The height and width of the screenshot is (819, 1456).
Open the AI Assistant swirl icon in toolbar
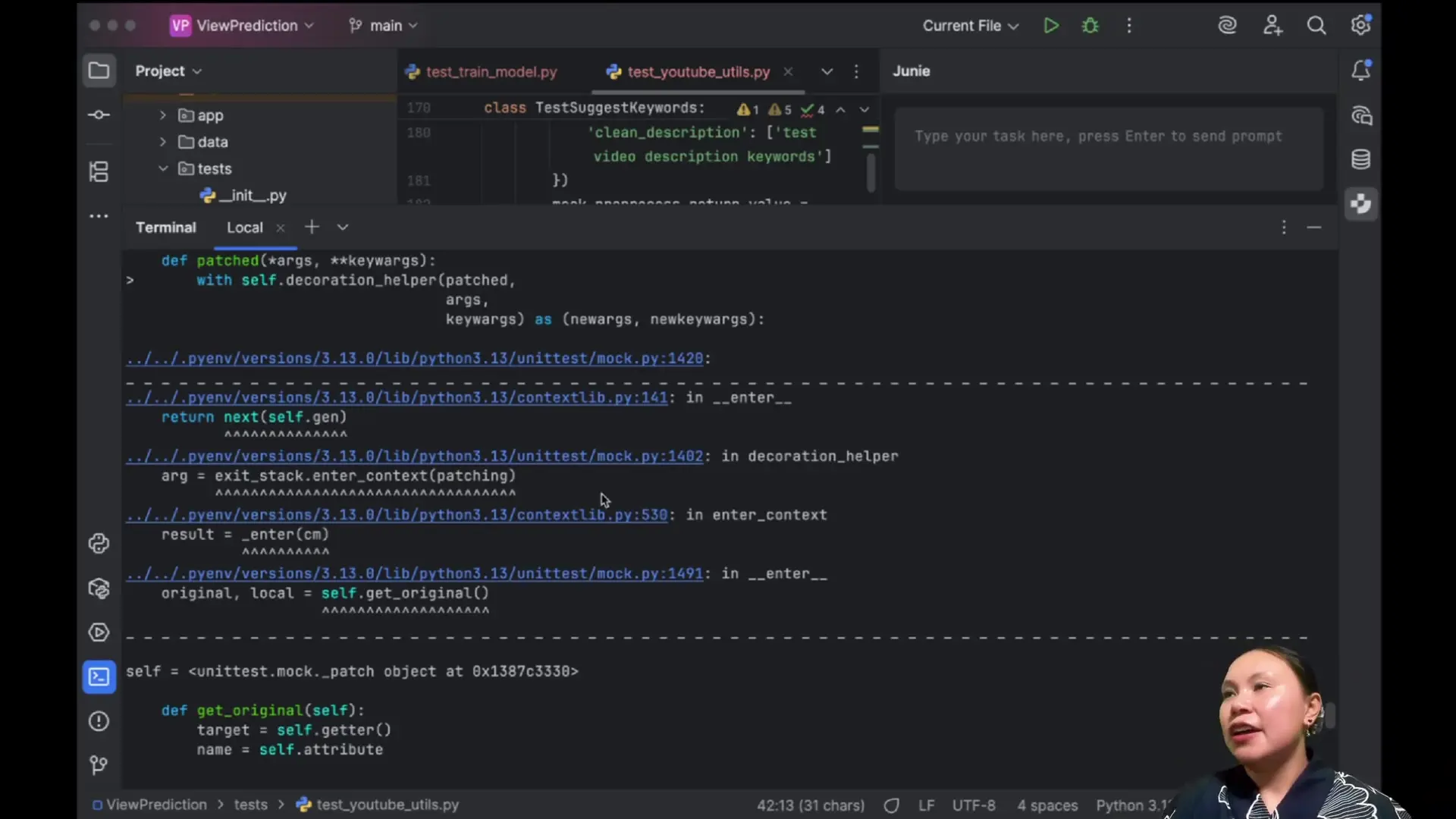tap(1227, 26)
